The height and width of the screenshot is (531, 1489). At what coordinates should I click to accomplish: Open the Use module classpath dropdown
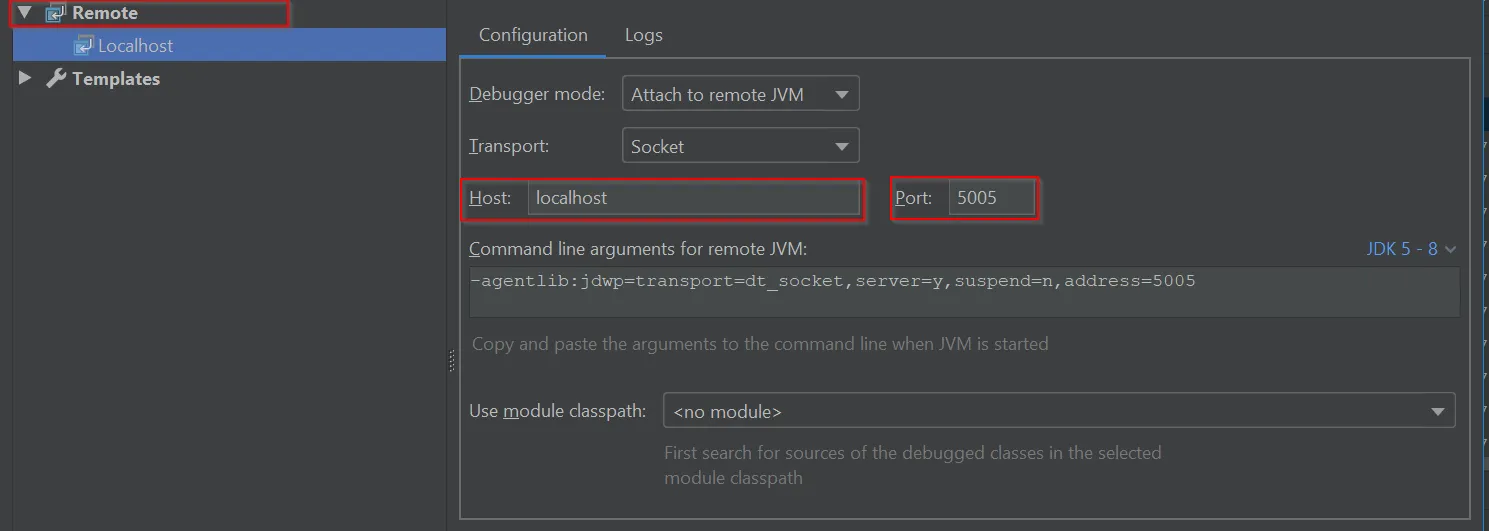(1059, 411)
